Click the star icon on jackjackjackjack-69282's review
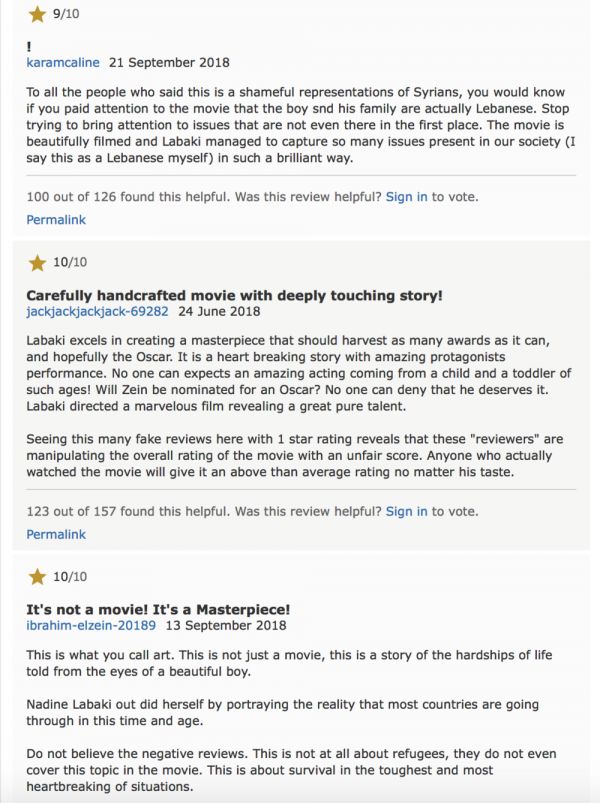The width and height of the screenshot is (600, 803). [x=37, y=263]
